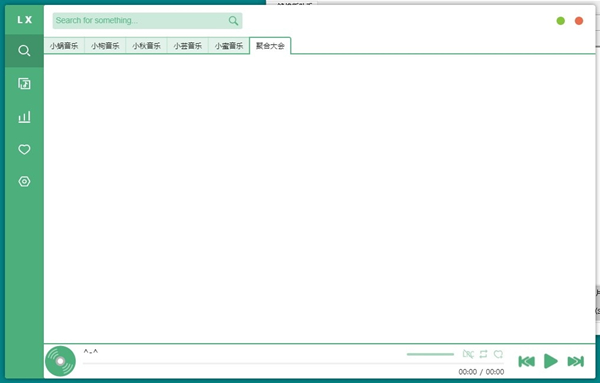Image resolution: width=600 pixels, height=383 pixels.
Task: Switch to the 小蜜音乐 tab
Action: pyautogui.click(x=229, y=46)
